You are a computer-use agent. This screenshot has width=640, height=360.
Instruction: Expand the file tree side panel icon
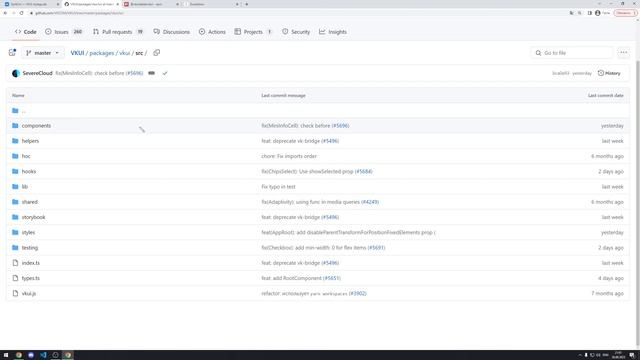tap(12, 53)
